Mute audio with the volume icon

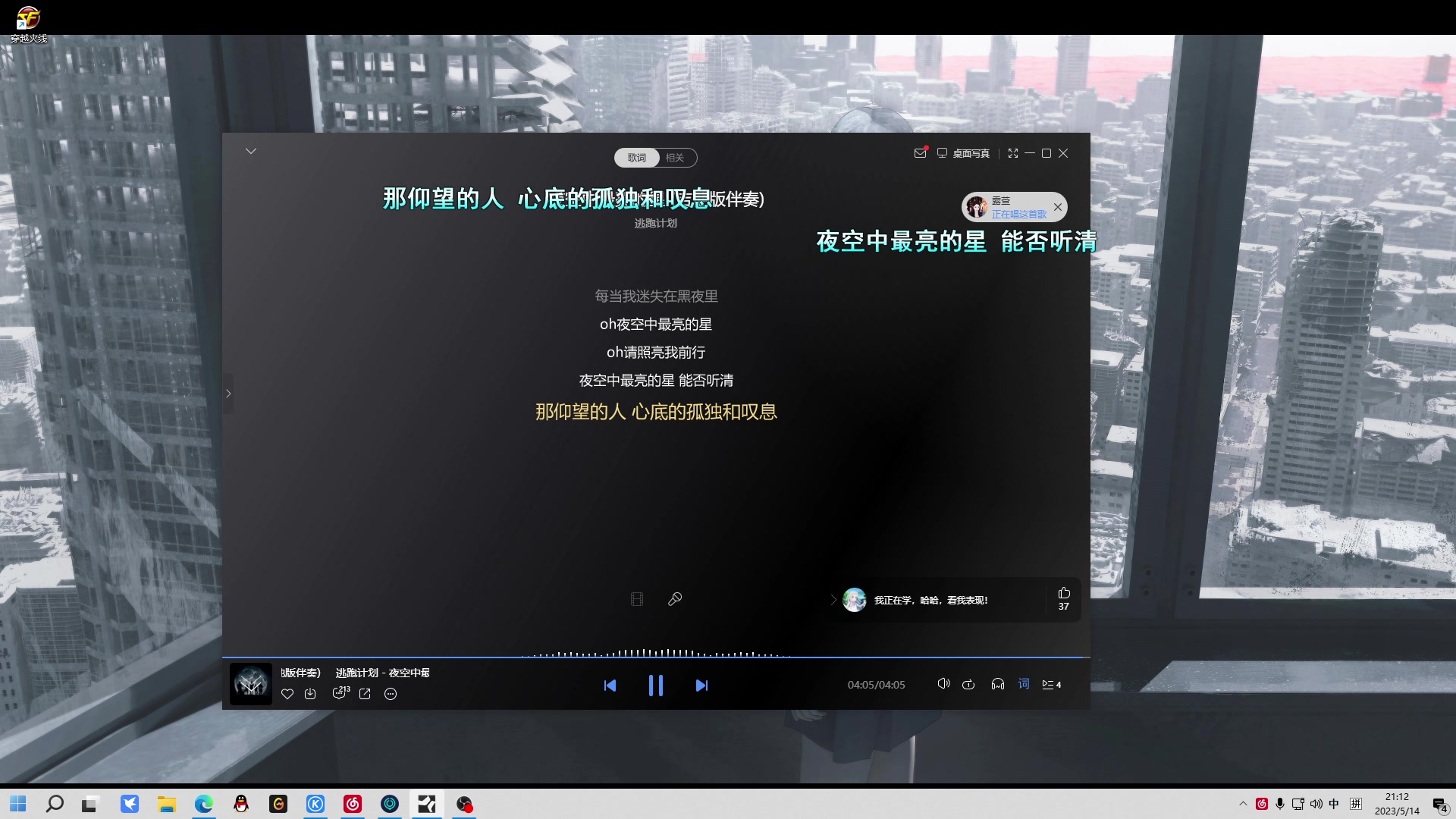[943, 684]
